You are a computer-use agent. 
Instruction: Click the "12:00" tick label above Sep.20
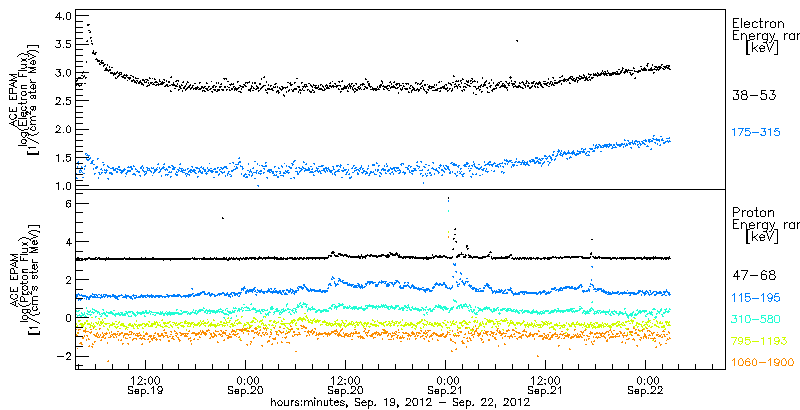coord(345,380)
